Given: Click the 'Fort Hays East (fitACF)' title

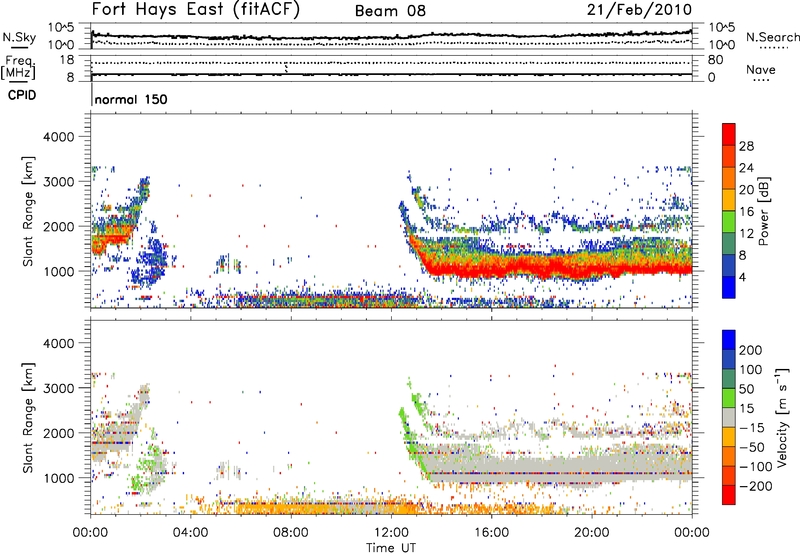Looking at the screenshot, I should tap(195, 9).
